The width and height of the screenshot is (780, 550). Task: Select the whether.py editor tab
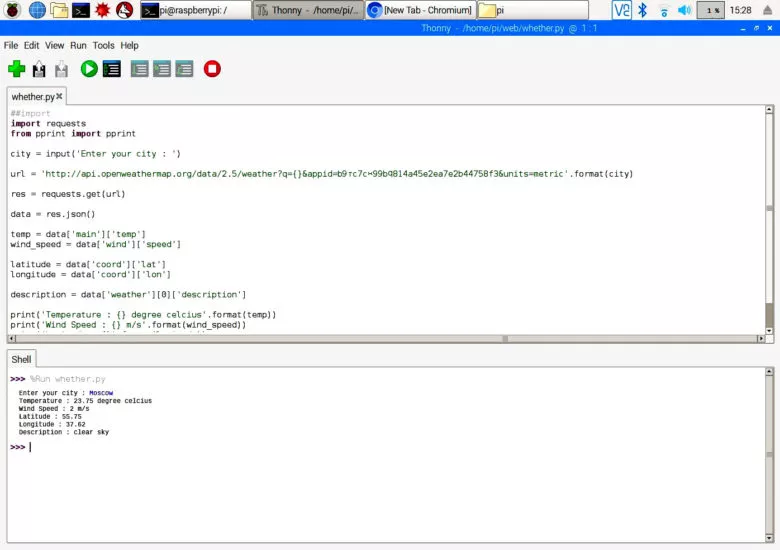coord(32,97)
